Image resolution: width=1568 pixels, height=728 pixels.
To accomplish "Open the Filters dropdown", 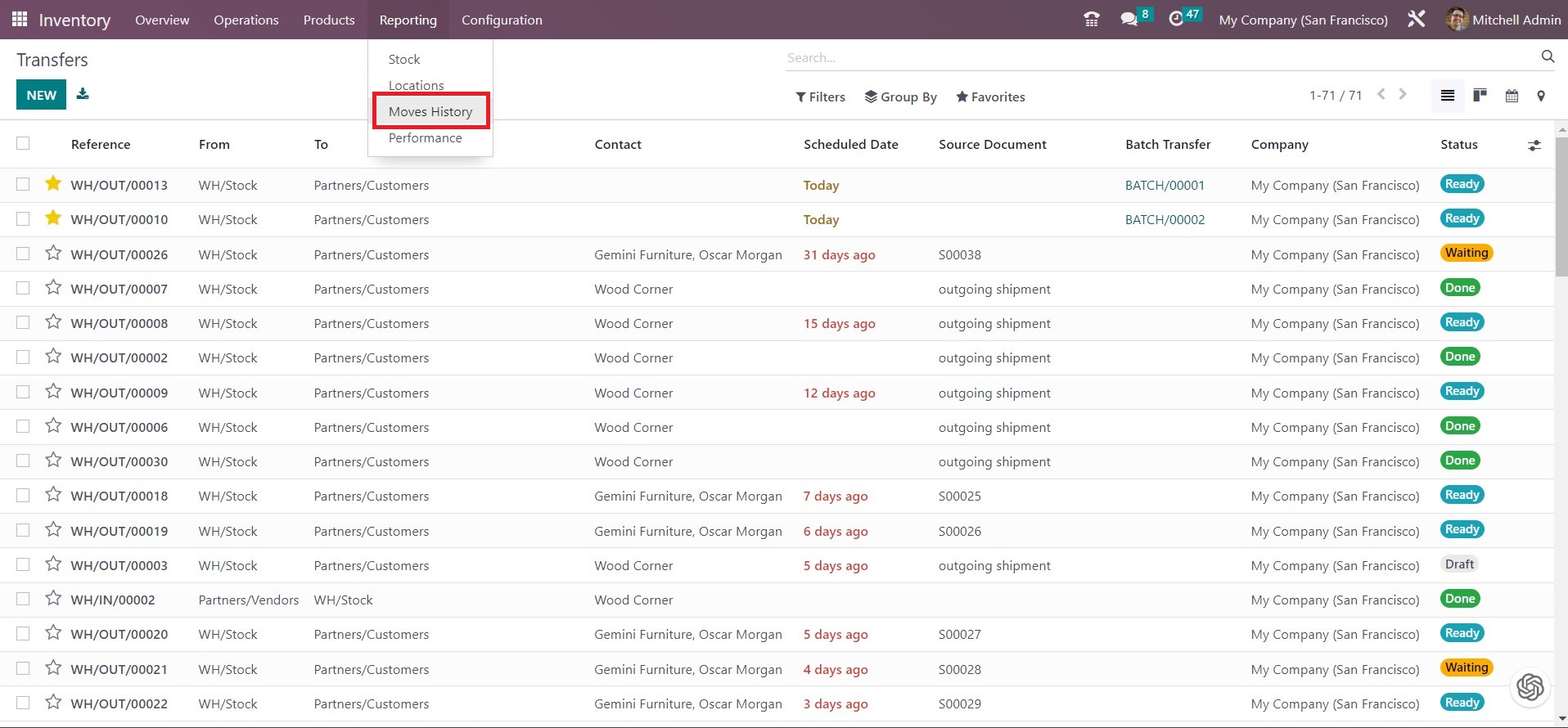I will pos(820,97).
